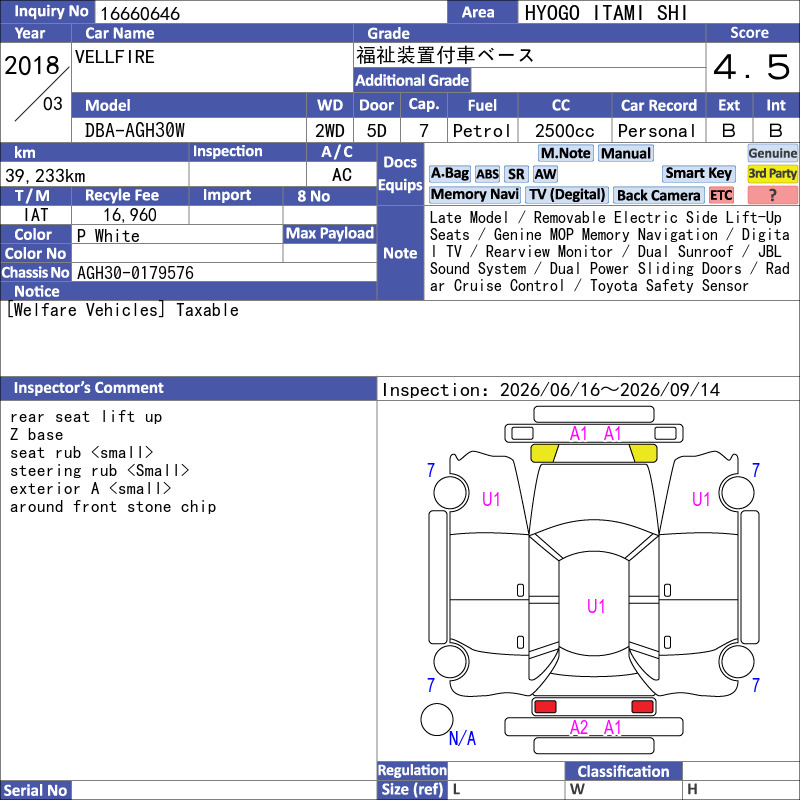800x800 pixels.
Task: Click the "rear seat lift up" comment
Action: 86,416
